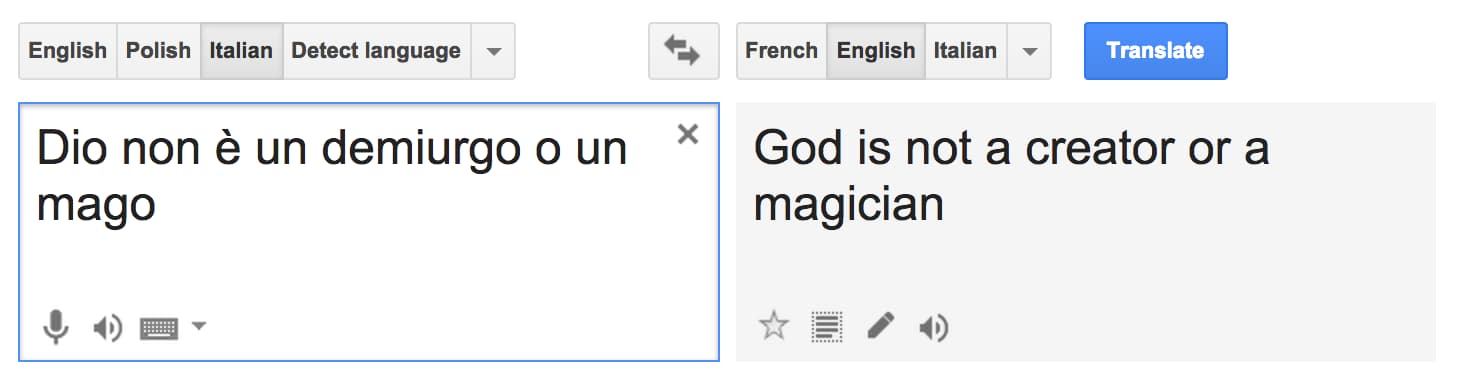Click the blue Translate button
Image resolution: width=1460 pixels, height=388 pixels.
[x=1155, y=51]
